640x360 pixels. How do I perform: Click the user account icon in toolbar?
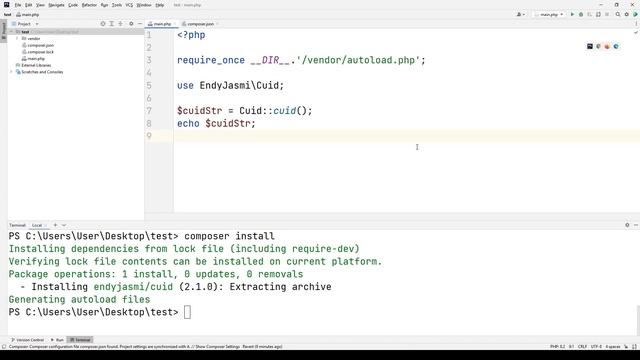click(x=520, y=14)
